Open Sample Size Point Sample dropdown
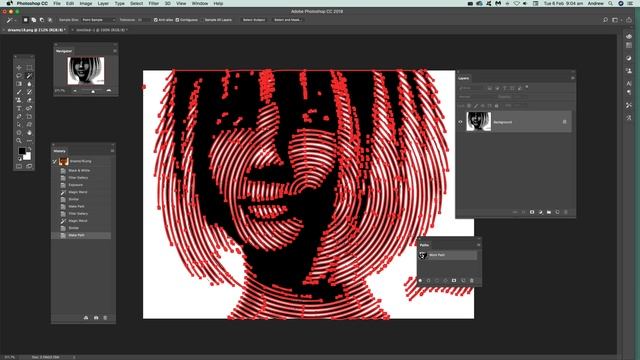The height and width of the screenshot is (360, 640). [x=98, y=20]
